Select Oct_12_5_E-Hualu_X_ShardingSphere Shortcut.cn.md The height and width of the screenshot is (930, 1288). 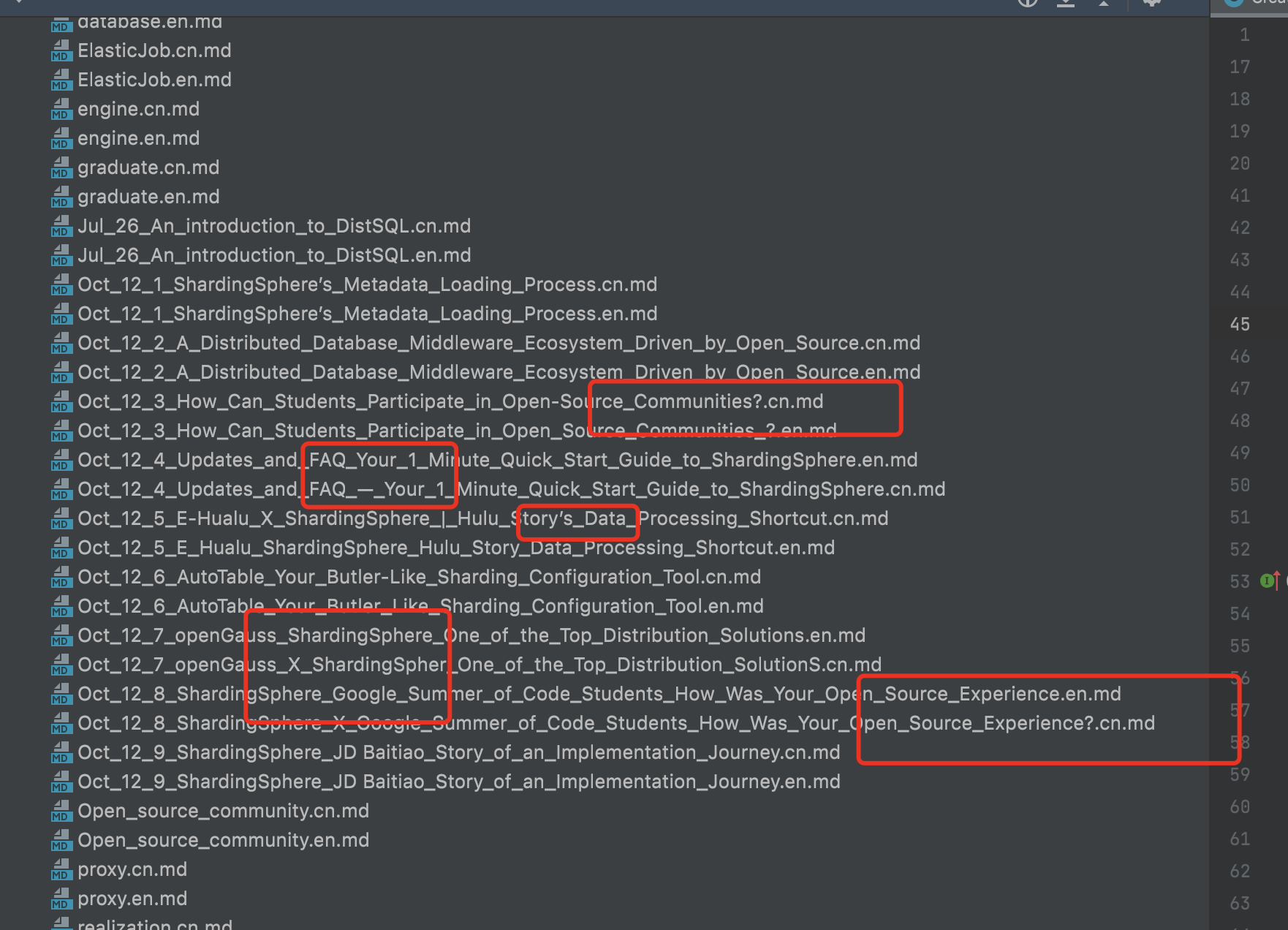pos(482,518)
